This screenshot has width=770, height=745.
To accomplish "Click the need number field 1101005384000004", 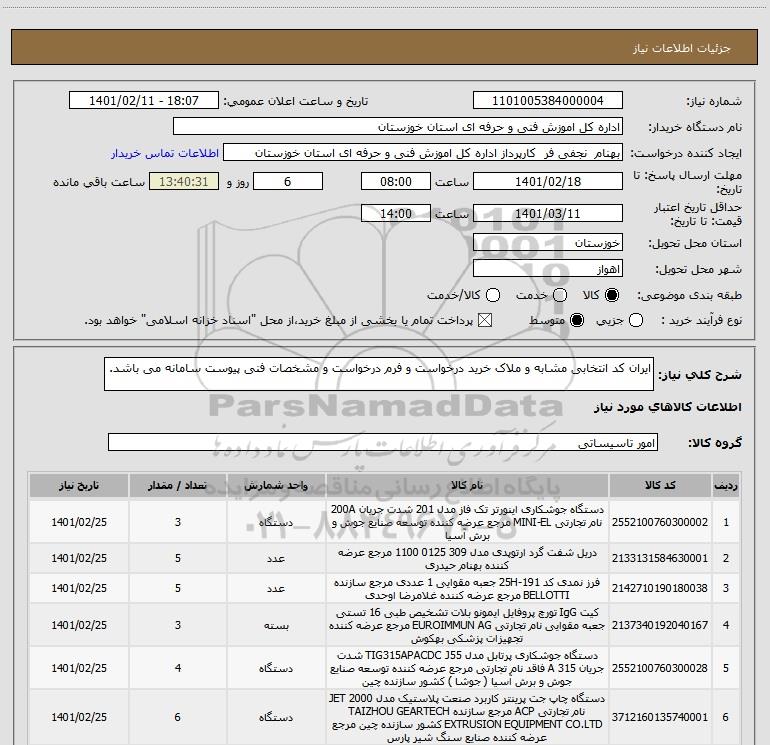I will [548, 101].
